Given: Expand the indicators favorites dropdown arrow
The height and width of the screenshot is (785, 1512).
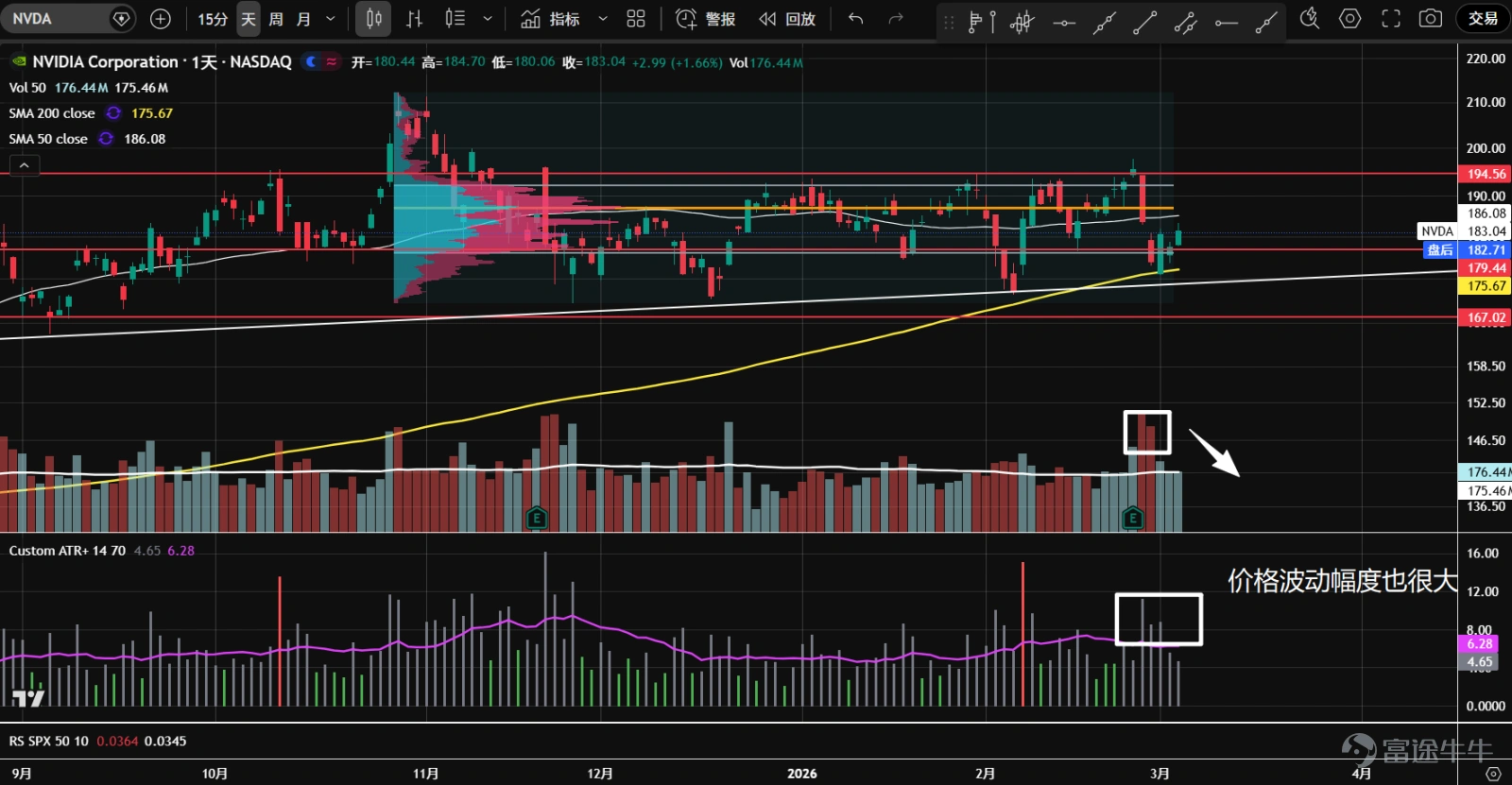Looking at the screenshot, I should pyautogui.click(x=603, y=19).
